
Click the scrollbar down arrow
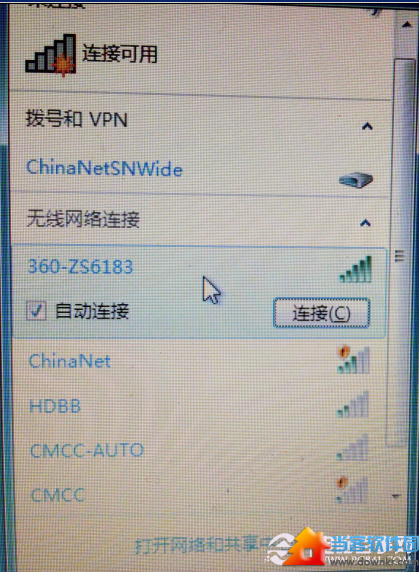[x=396, y=496]
